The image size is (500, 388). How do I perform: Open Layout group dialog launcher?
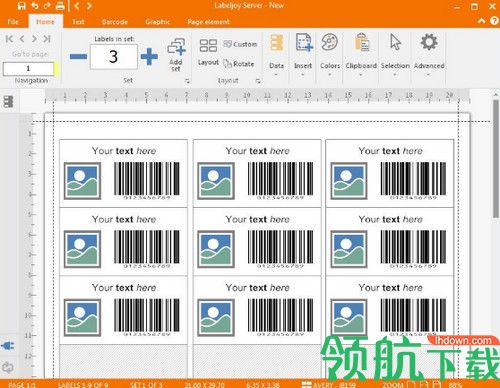pyautogui.click(x=258, y=81)
